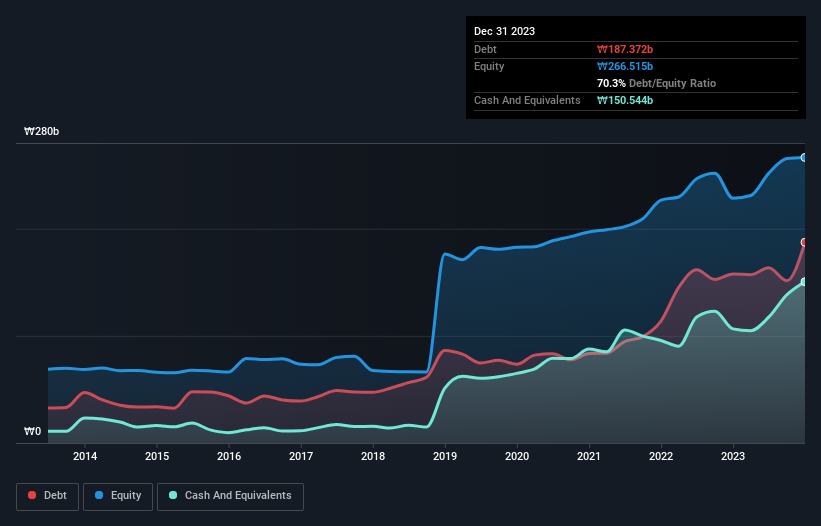821x526 pixels.
Task: Click the blue Equity legend dot
Action: 99,495
